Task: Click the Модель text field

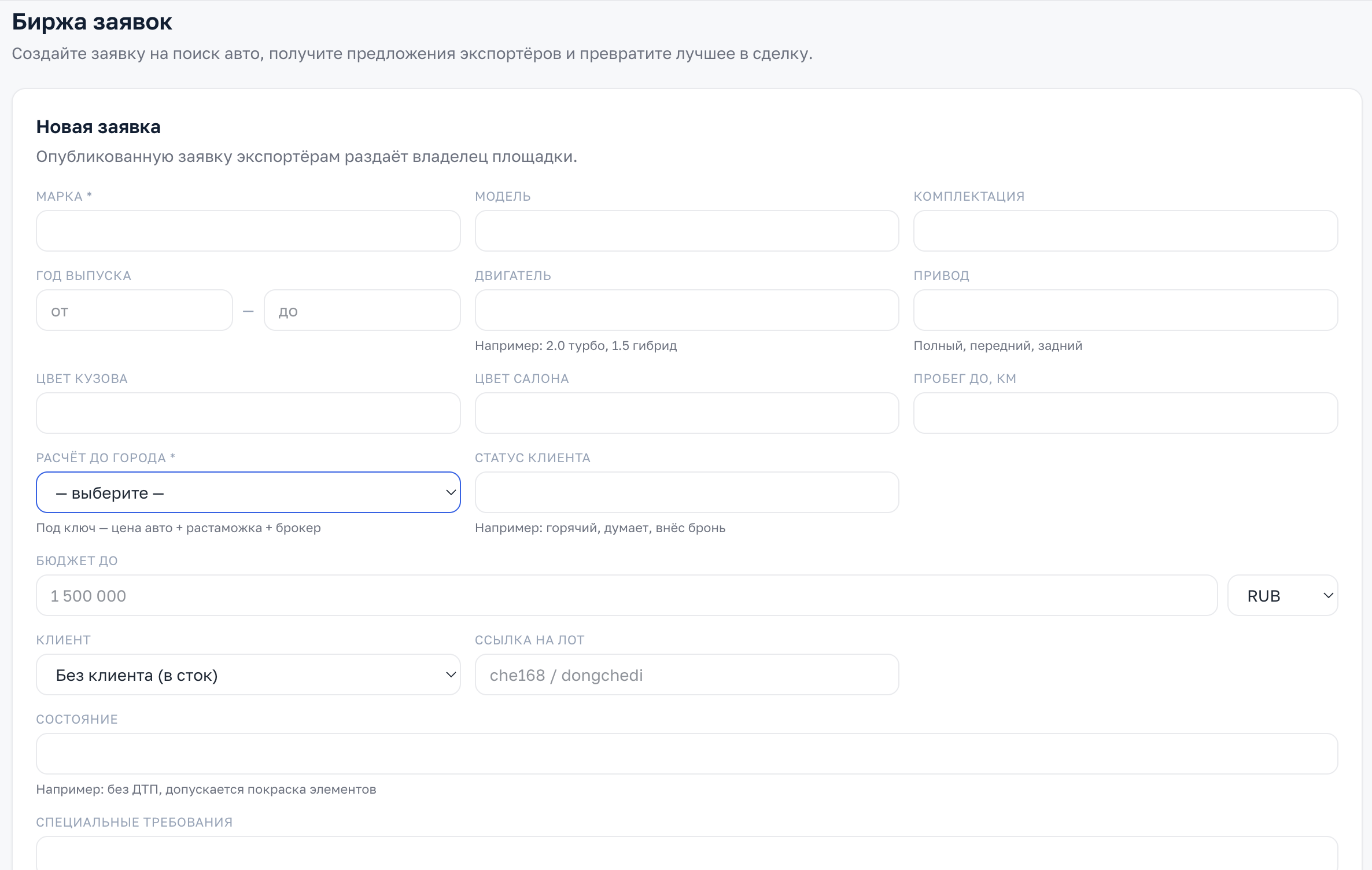Action: point(687,231)
